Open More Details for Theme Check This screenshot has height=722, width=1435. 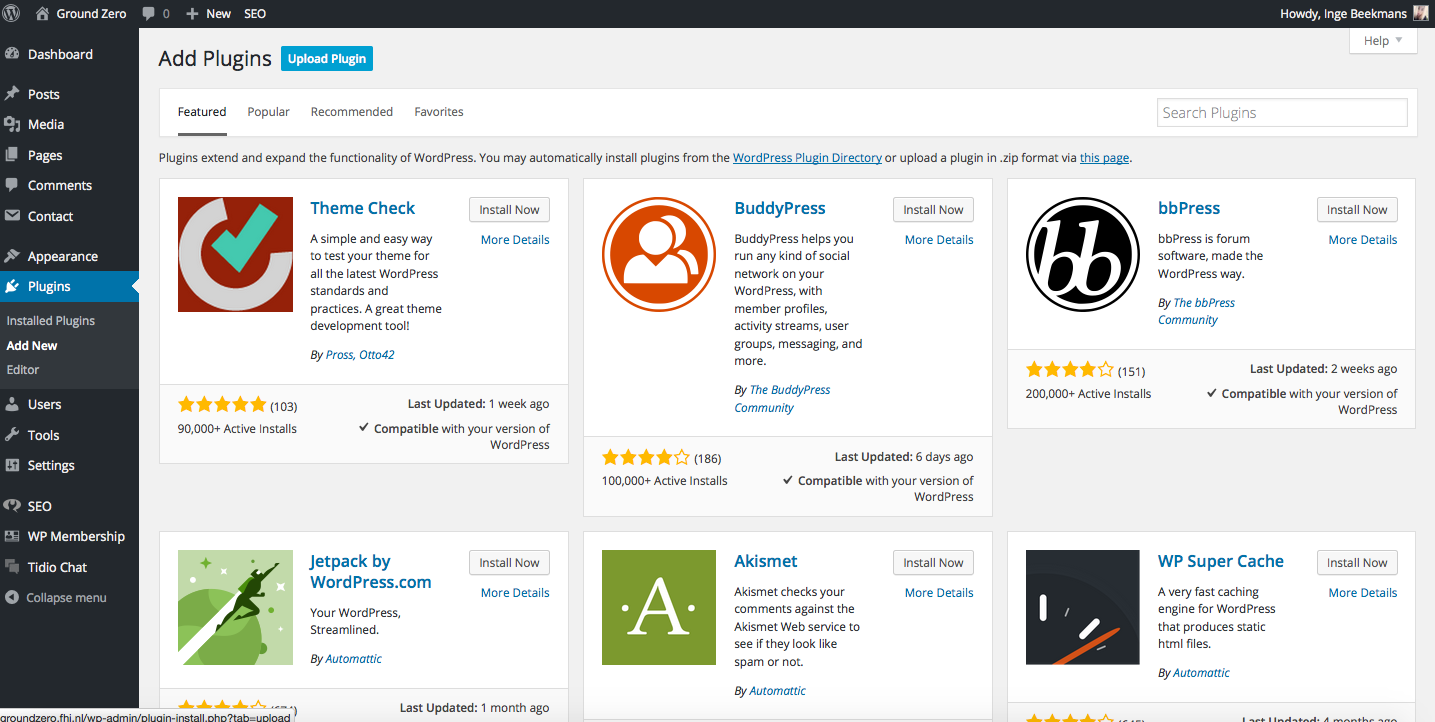515,240
